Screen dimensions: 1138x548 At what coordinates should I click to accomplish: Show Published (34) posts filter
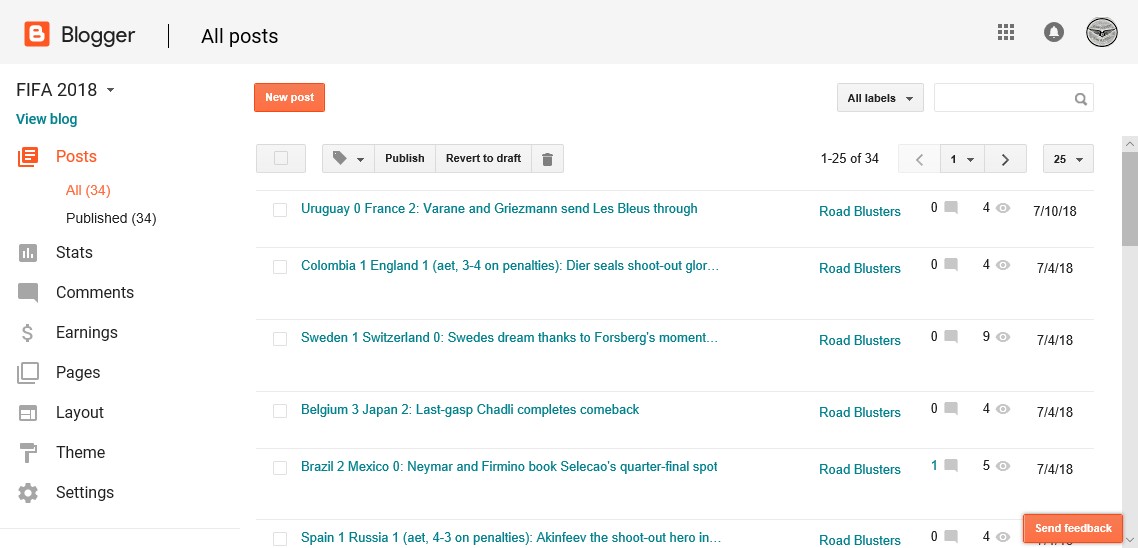coord(111,218)
